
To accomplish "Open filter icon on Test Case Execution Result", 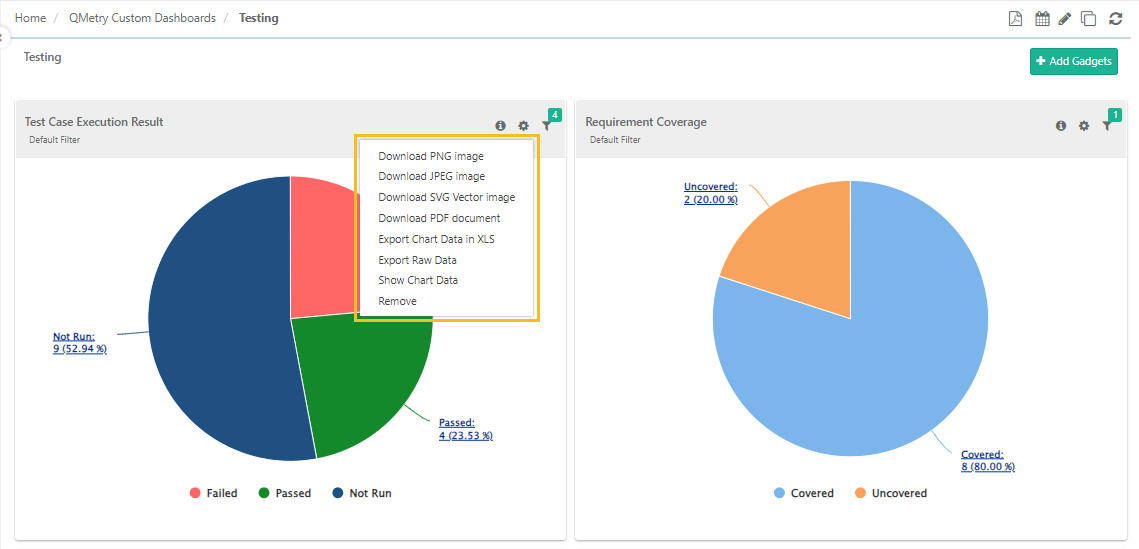I will click(546, 126).
